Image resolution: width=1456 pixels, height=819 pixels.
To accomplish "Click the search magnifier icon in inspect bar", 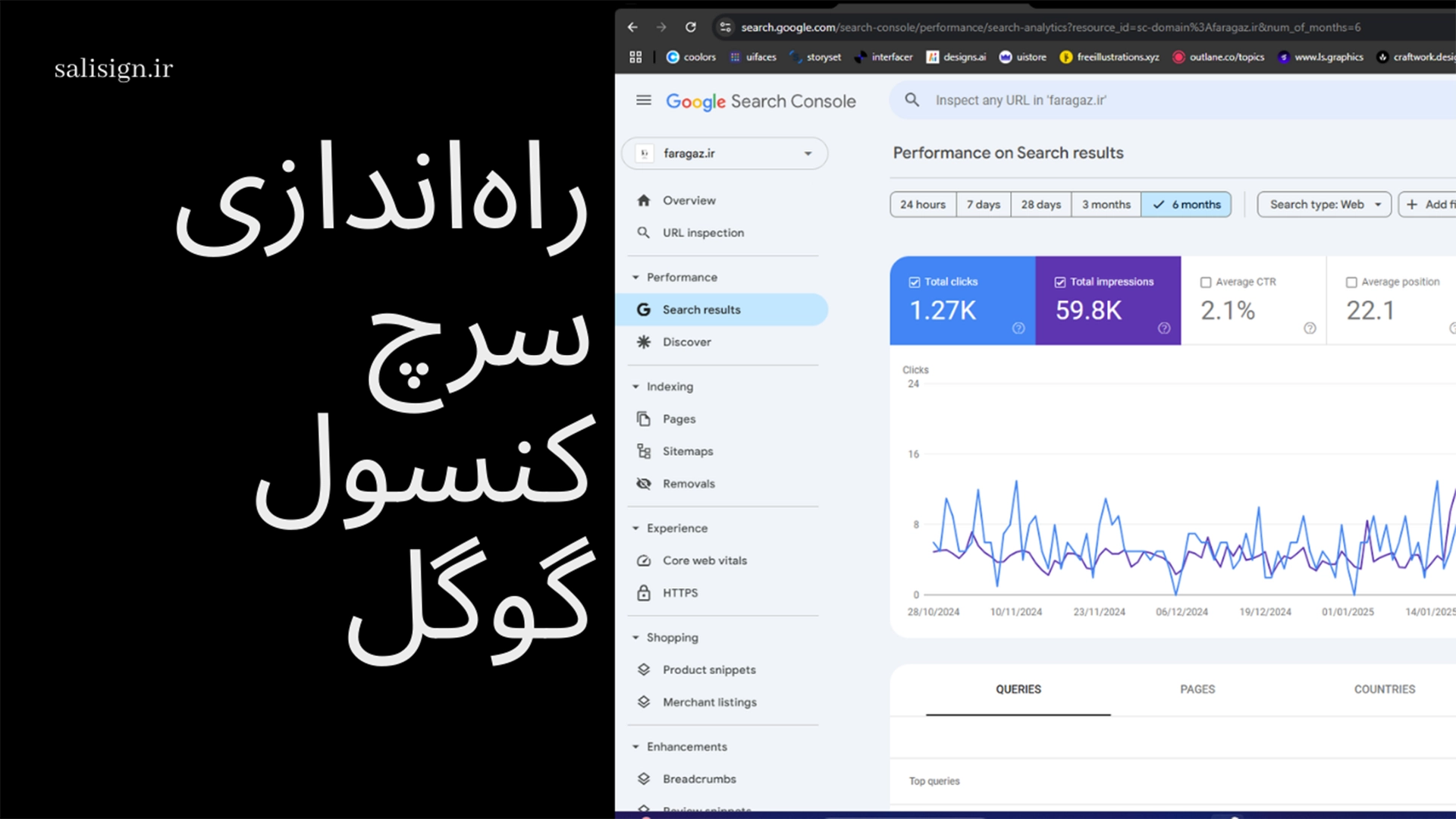I will pyautogui.click(x=912, y=100).
